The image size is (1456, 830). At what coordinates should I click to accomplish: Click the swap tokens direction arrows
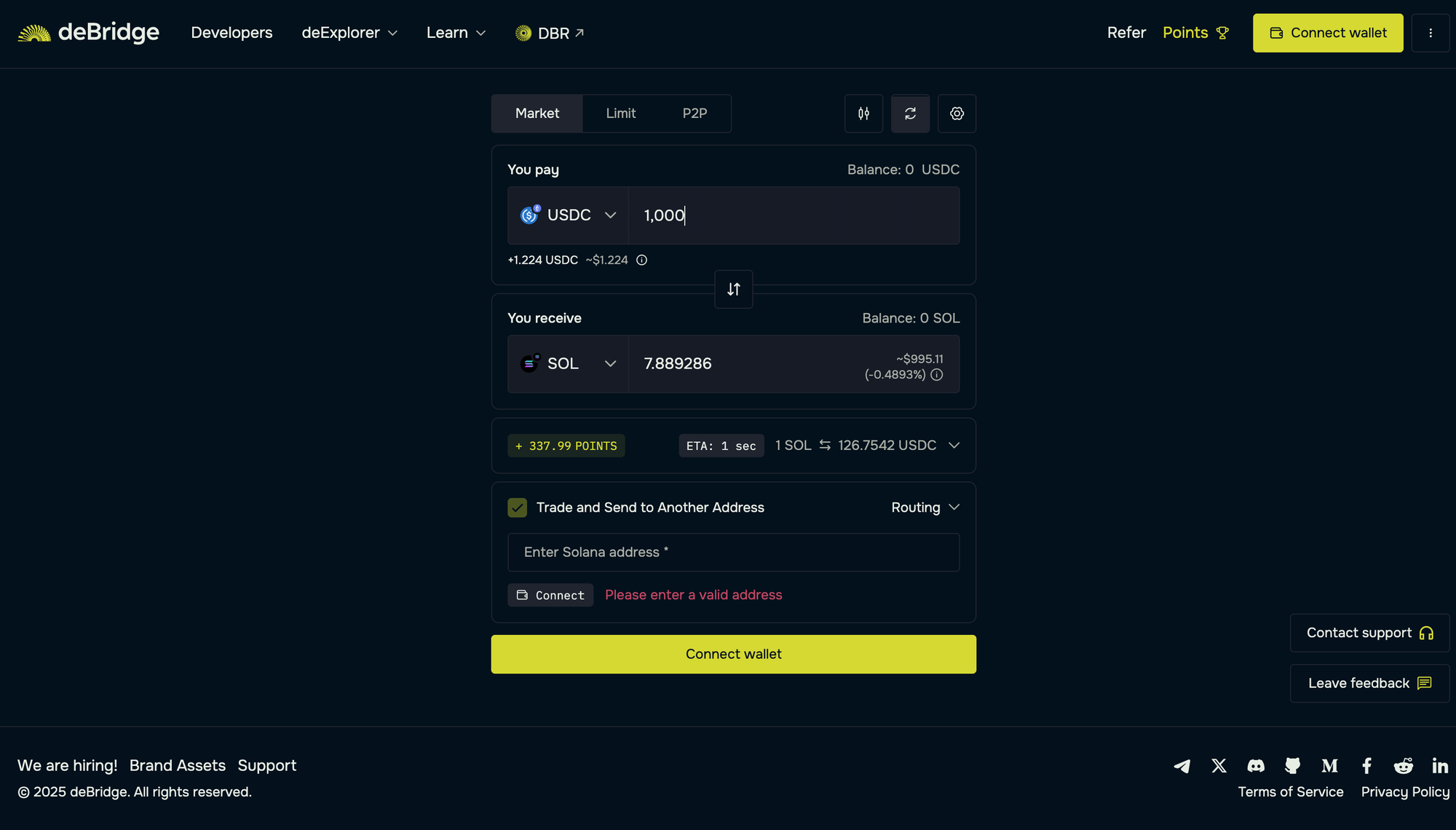tap(733, 289)
